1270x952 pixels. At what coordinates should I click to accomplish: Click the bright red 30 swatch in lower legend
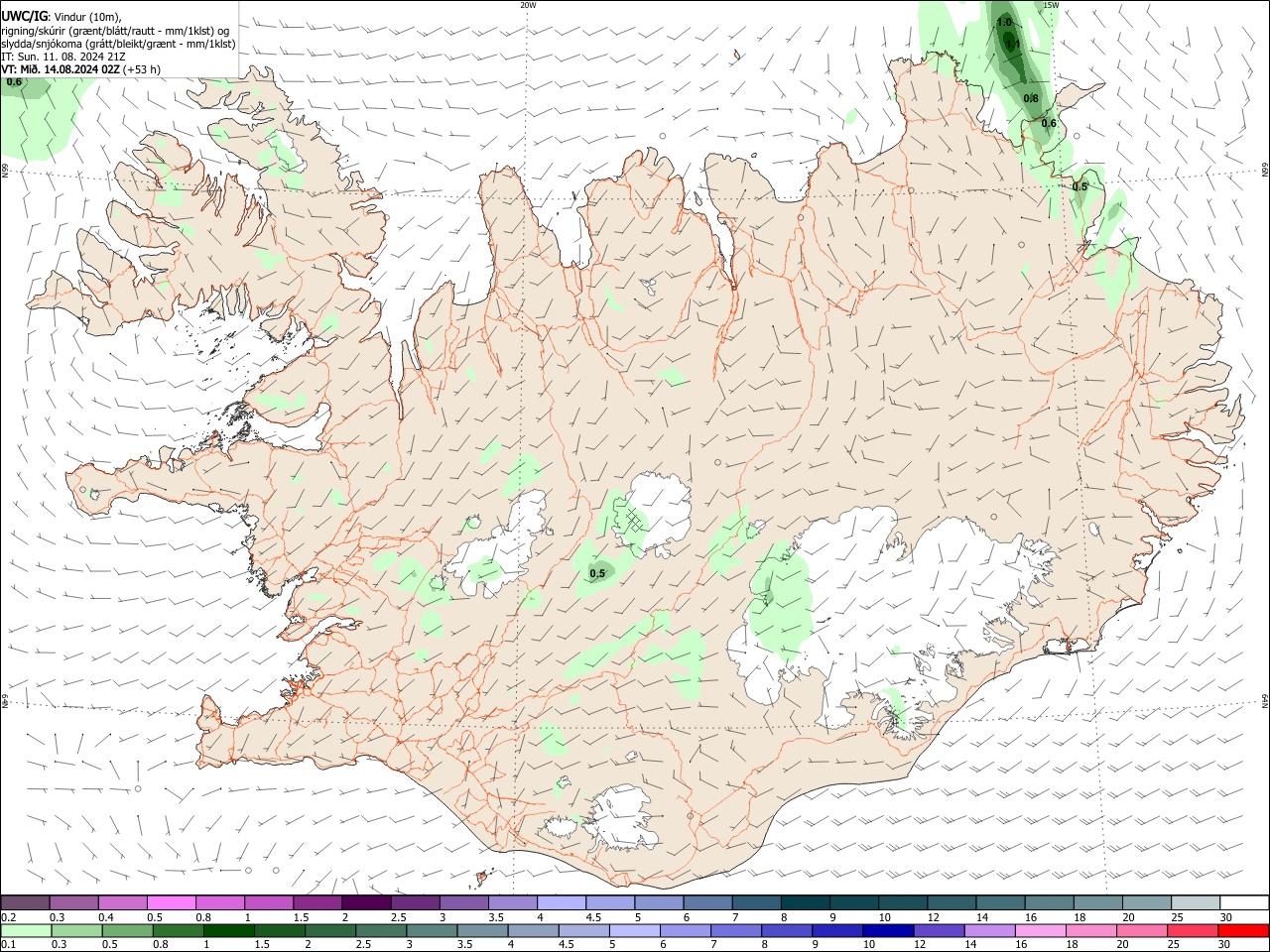point(1243,930)
